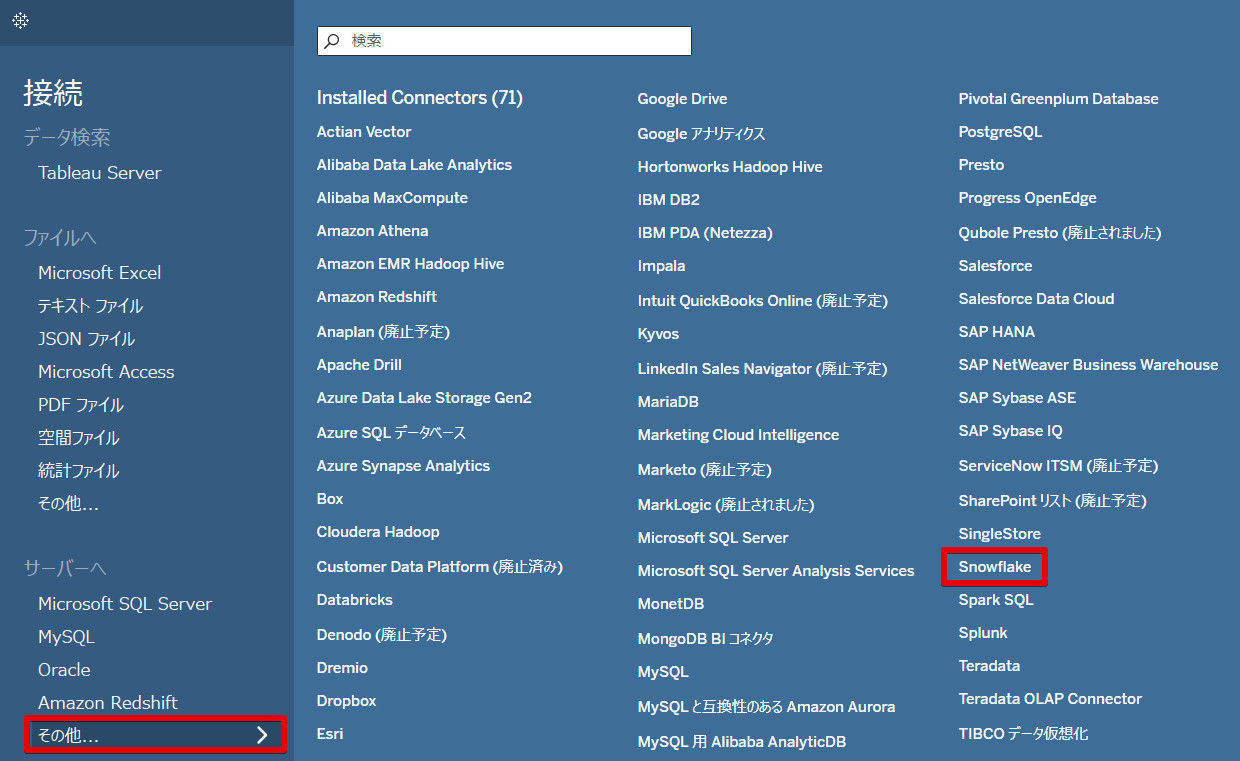The height and width of the screenshot is (761, 1240).
Task: Select Amazon Redshift in the connectors list
Action: 377,297
